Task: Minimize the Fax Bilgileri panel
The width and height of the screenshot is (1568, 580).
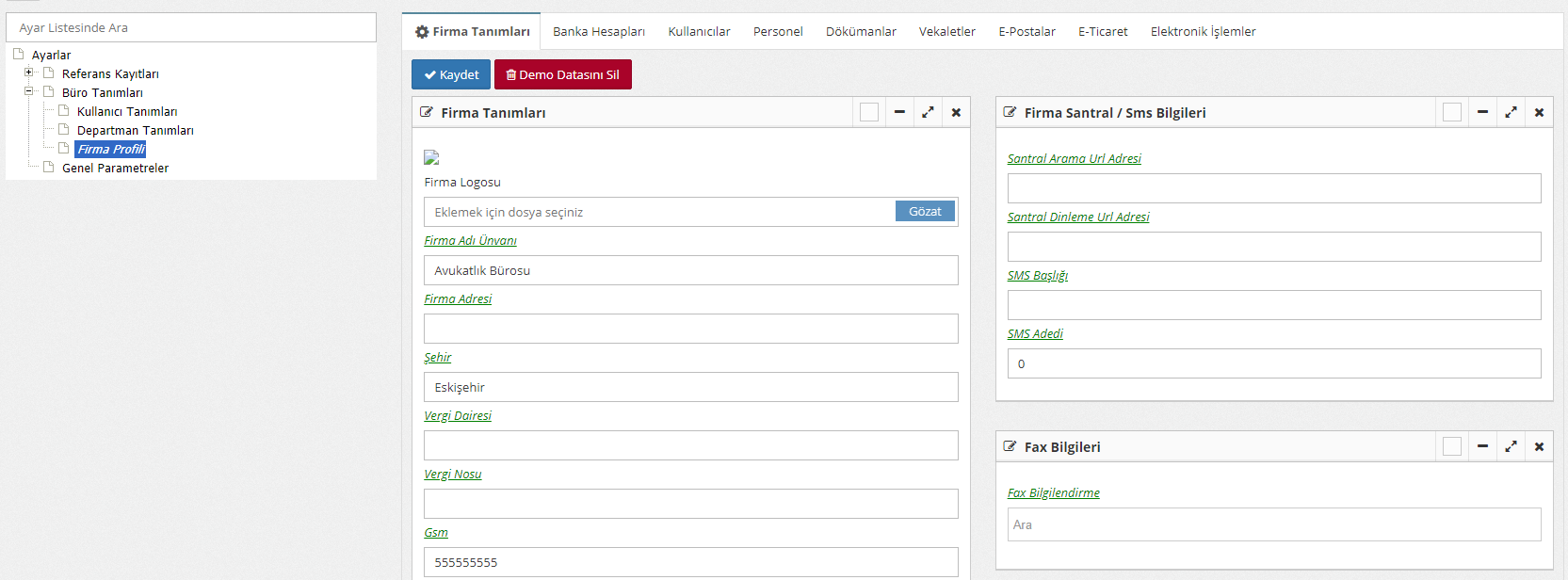Action: [1482, 446]
